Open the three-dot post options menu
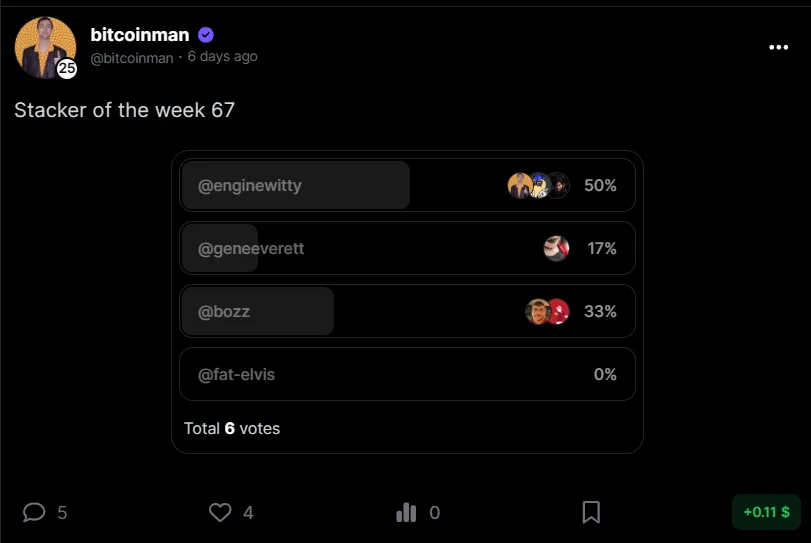Screen dimensions: 811x543 778,47
